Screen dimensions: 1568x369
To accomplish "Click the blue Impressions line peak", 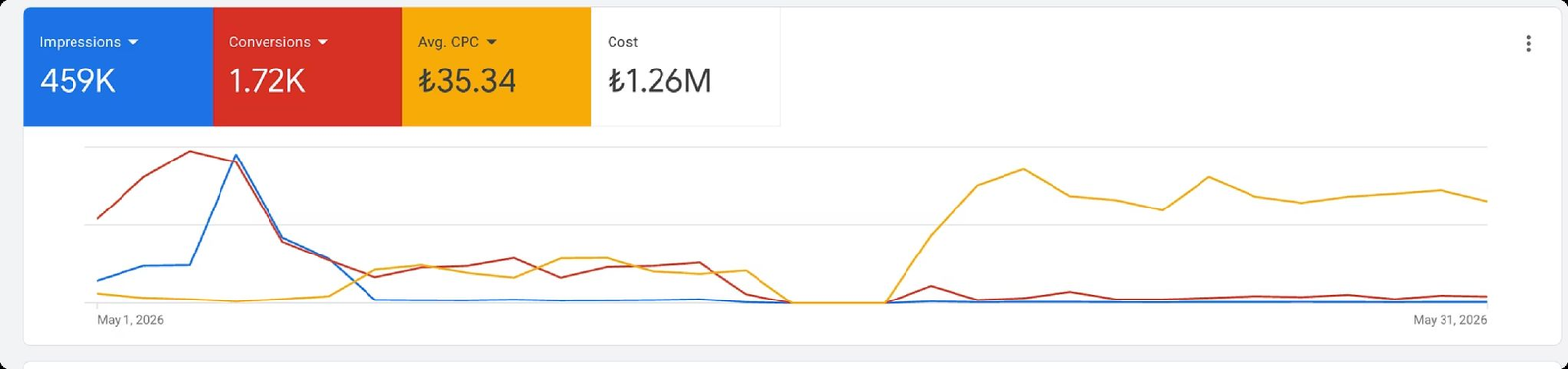I will (x=236, y=155).
